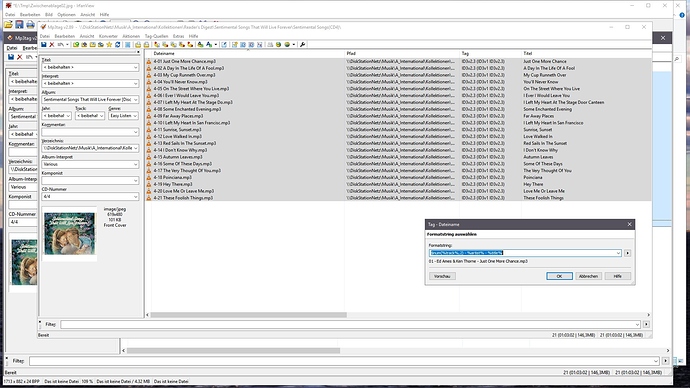Viewport: 690px width, 388px height.
Task: Select file 4-15 Autumn Leaves.mp3
Action: tap(178, 157)
